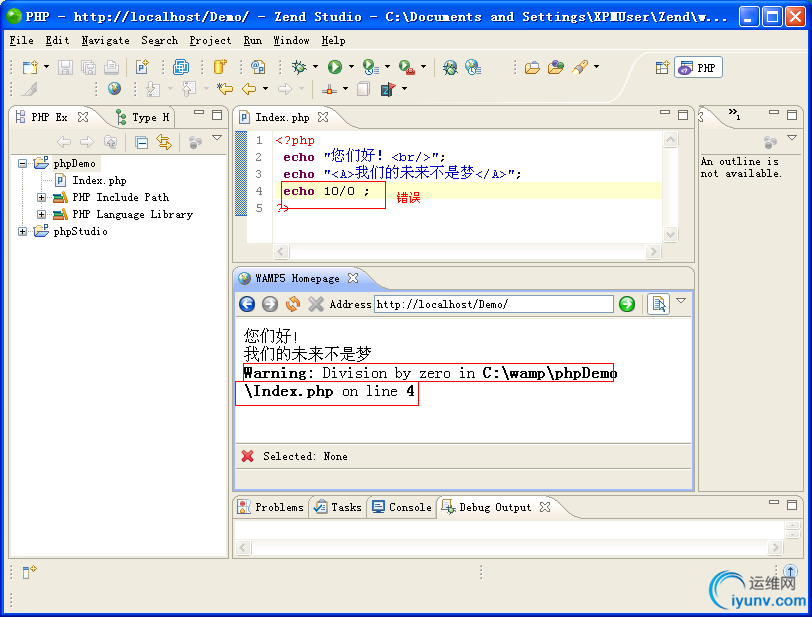Open the Edit menu
Screen dimensions: 812x617
(57, 40)
